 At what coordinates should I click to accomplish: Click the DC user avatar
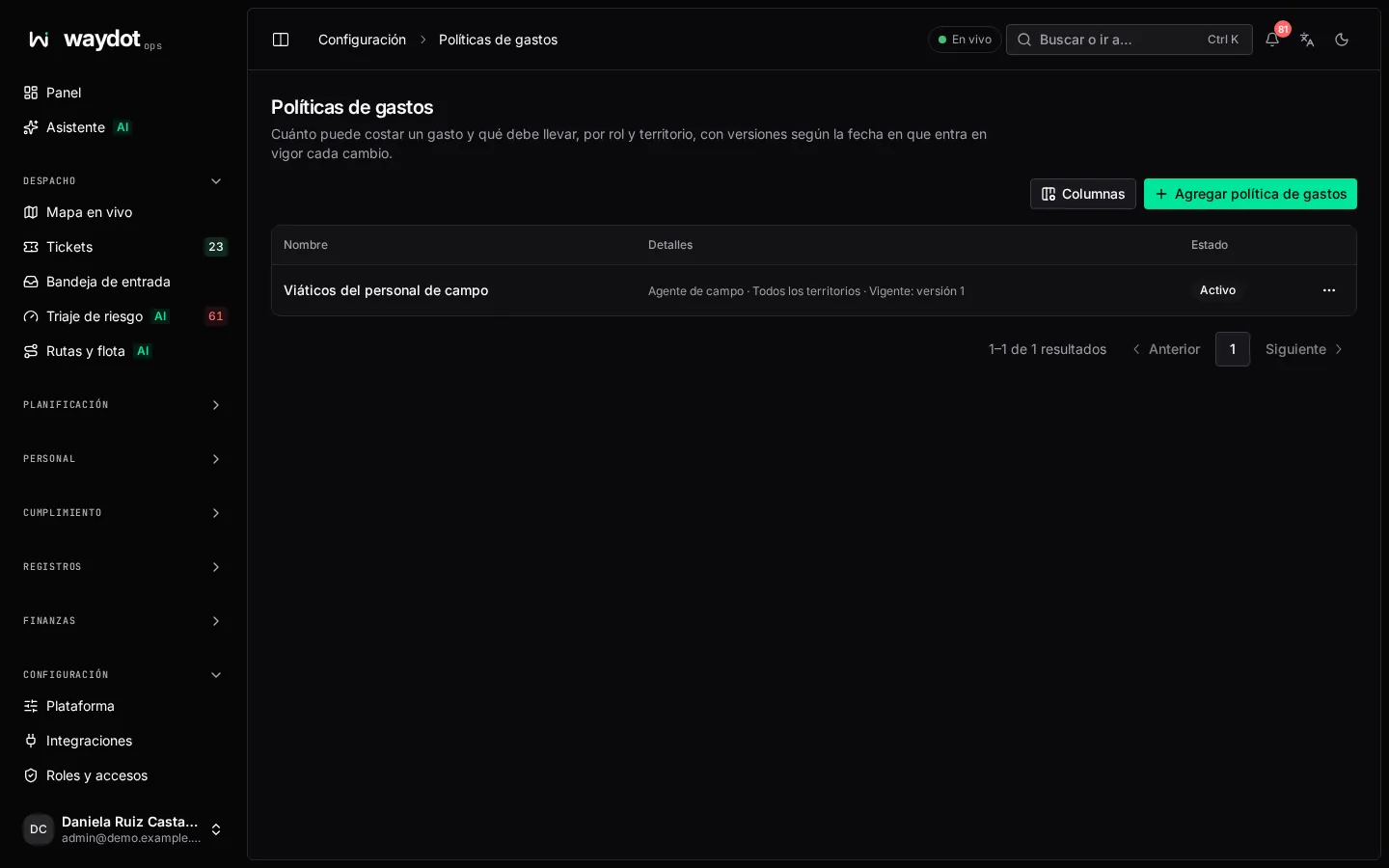[x=39, y=829]
